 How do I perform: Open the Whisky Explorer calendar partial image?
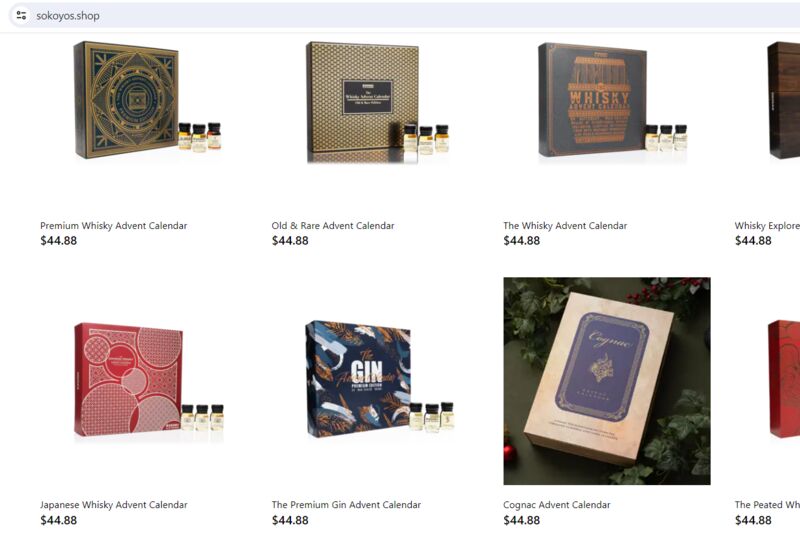point(783,100)
